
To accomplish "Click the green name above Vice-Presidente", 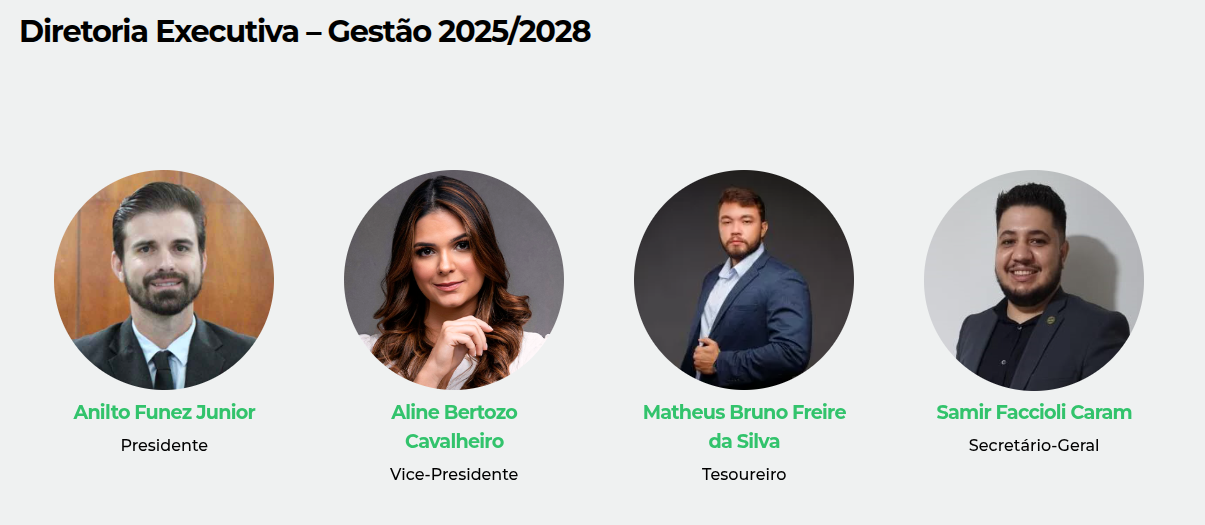I will pyautogui.click(x=454, y=426).
